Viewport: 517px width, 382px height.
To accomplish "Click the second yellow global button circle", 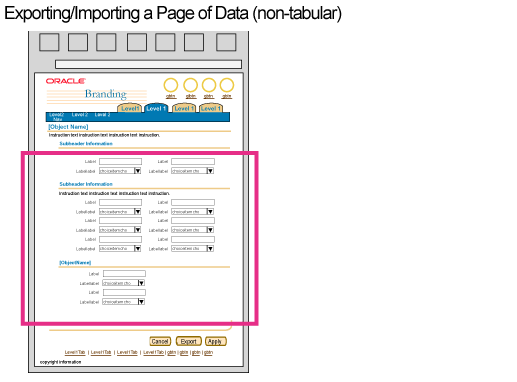I will [x=191, y=85].
